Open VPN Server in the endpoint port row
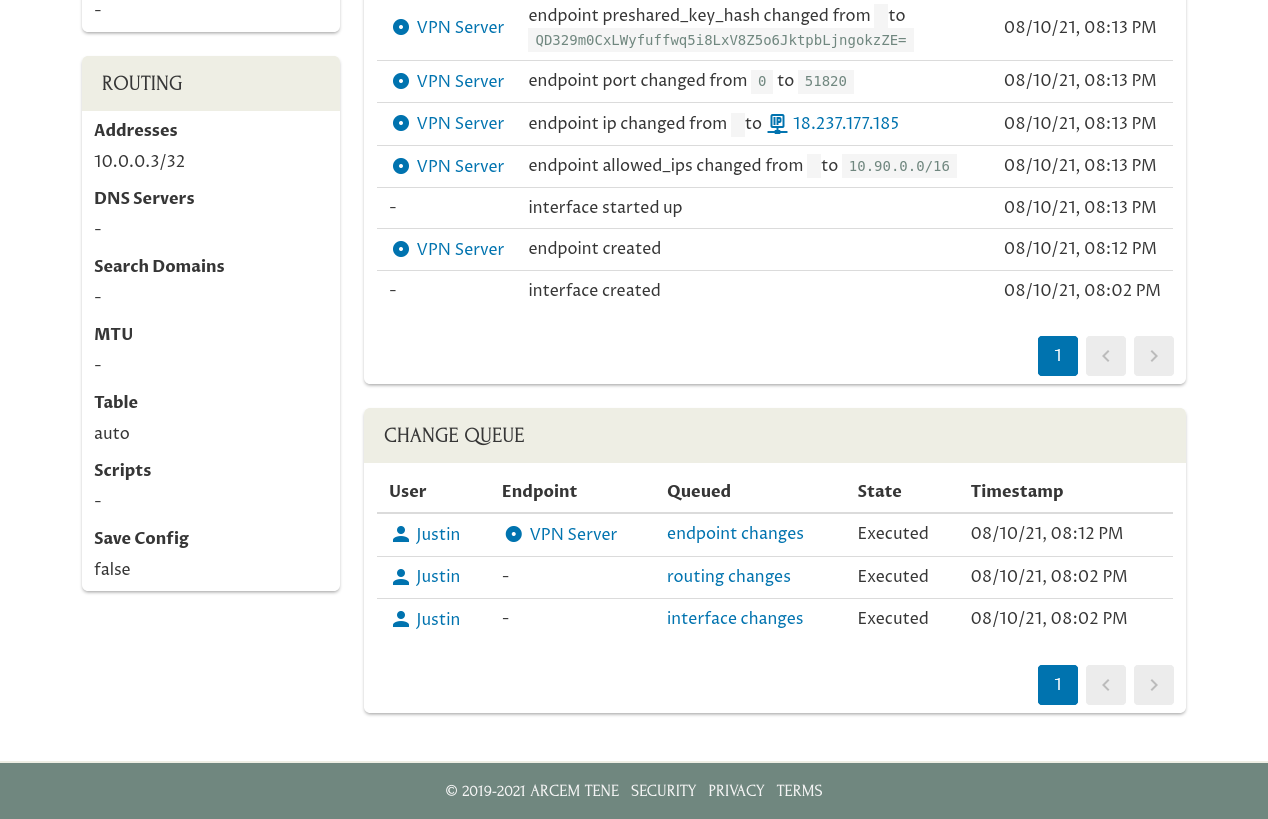1268x819 pixels. click(460, 82)
